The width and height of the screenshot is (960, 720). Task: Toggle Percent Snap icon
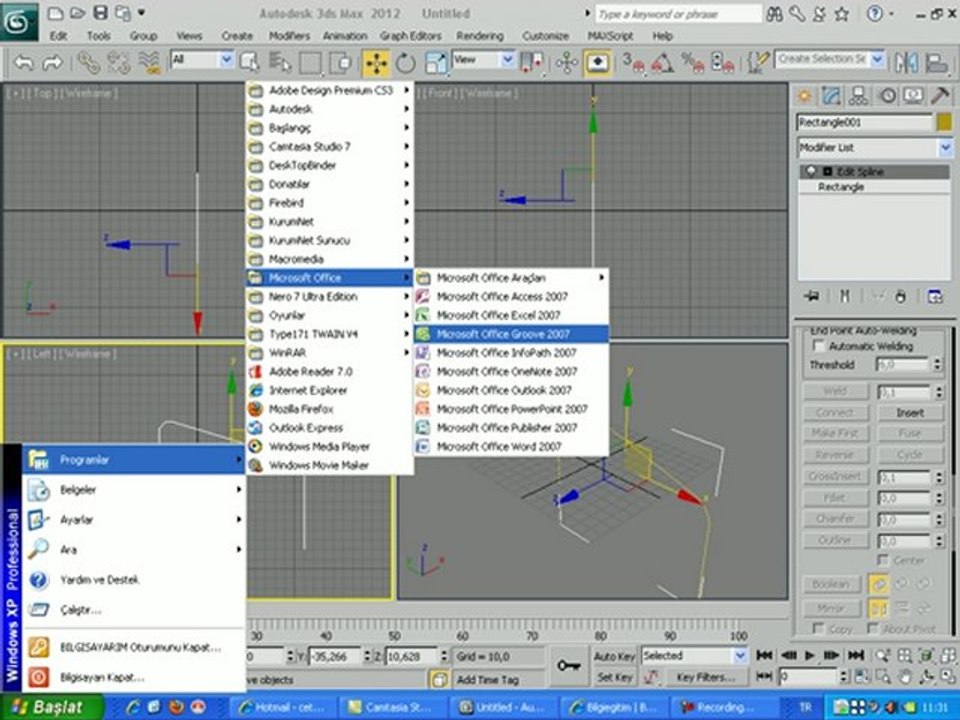[x=692, y=62]
